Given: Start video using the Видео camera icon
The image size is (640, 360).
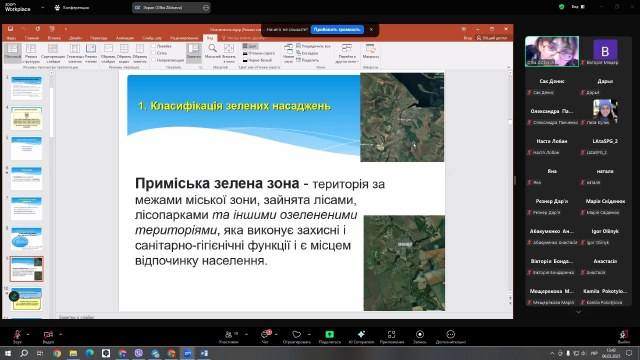Looking at the screenshot, I should (x=48, y=334).
